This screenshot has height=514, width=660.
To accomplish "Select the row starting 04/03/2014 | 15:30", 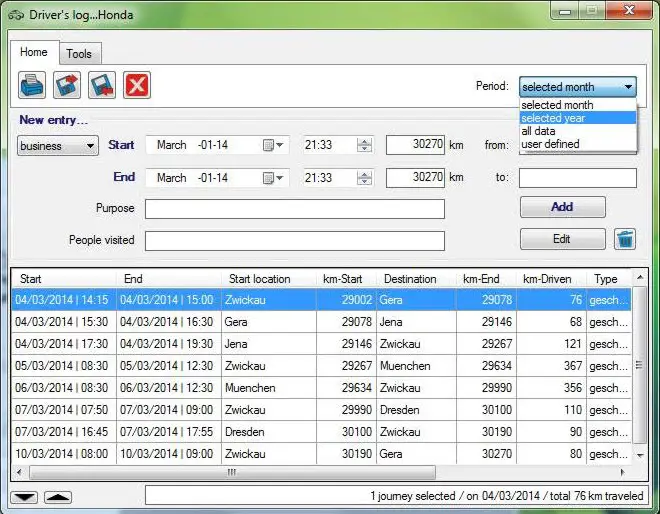I will [x=322, y=322].
